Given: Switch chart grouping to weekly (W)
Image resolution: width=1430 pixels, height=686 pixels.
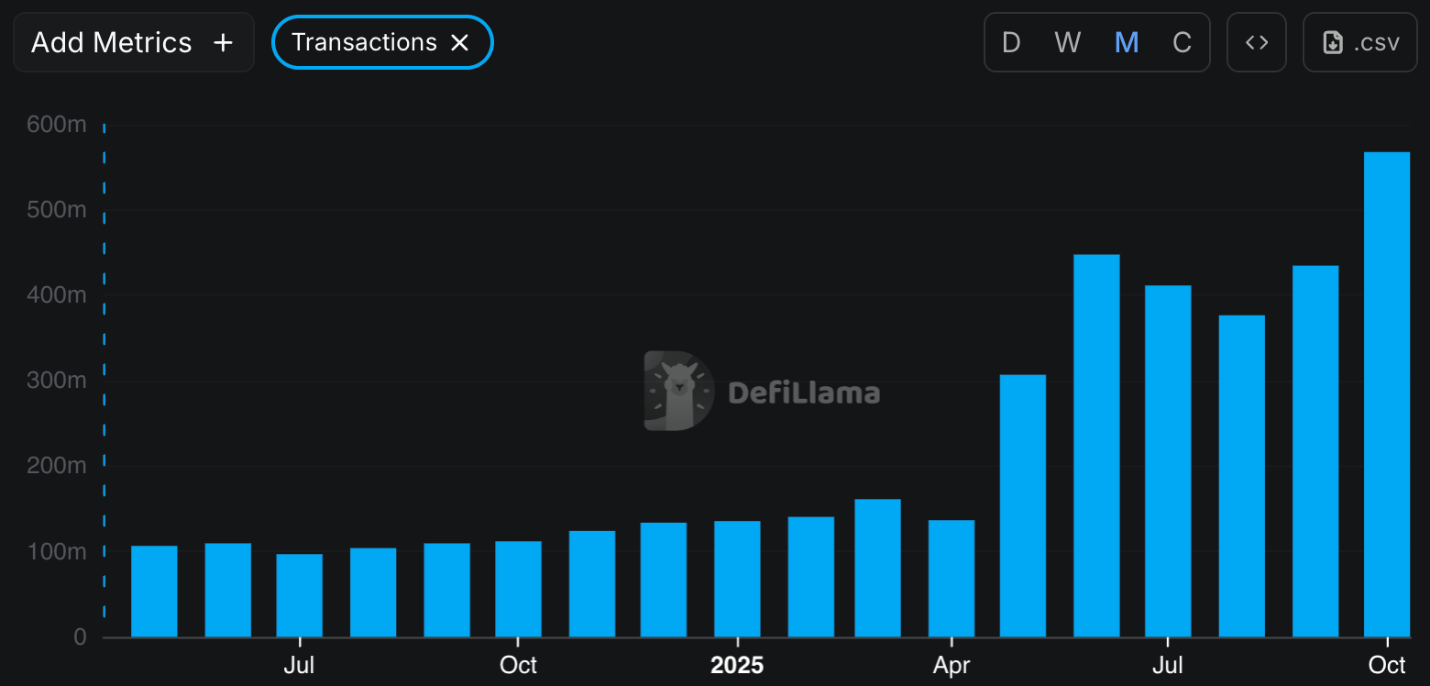Looking at the screenshot, I should point(1067,42).
